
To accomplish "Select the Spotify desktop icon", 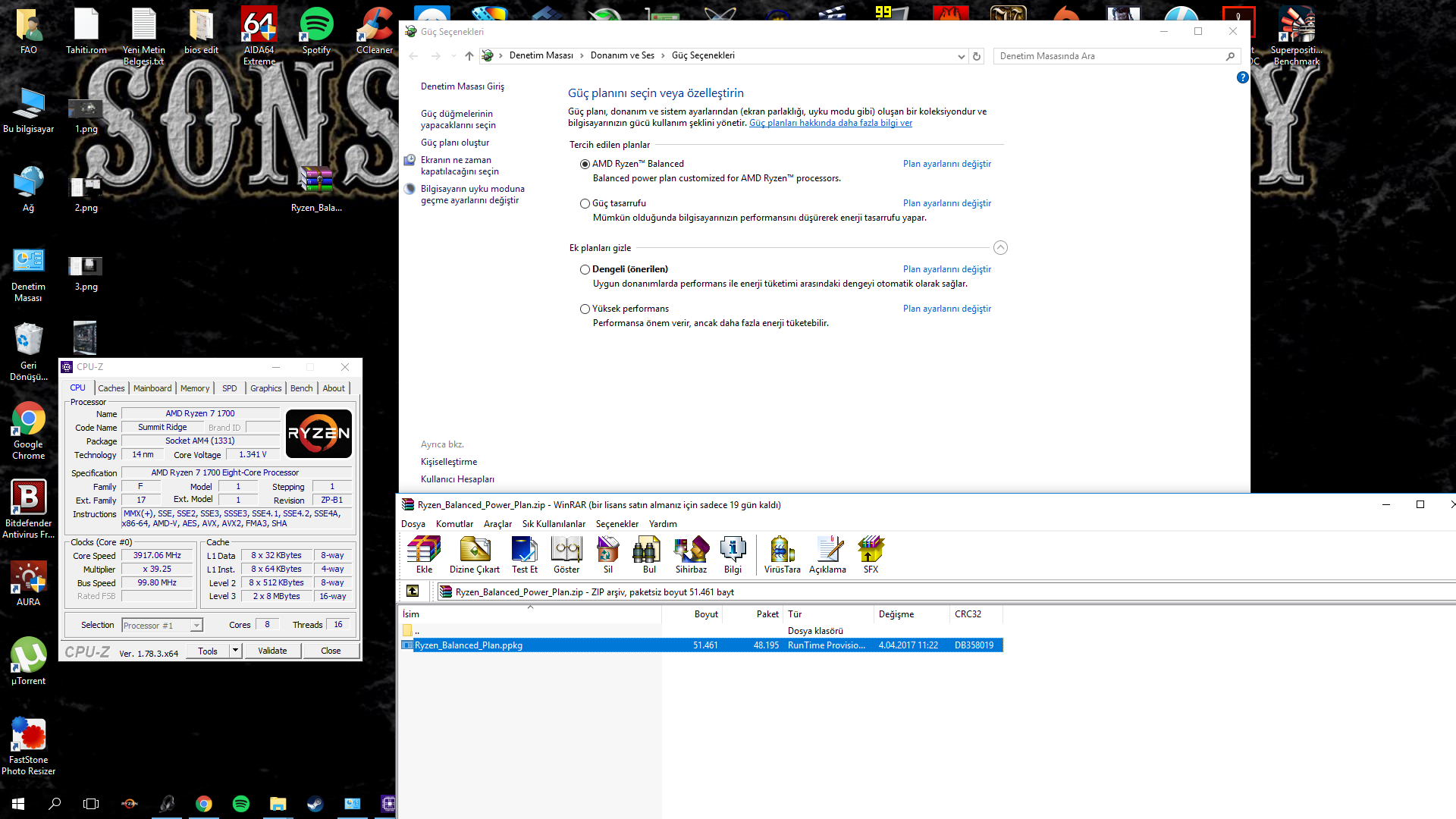I will (316, 31).
